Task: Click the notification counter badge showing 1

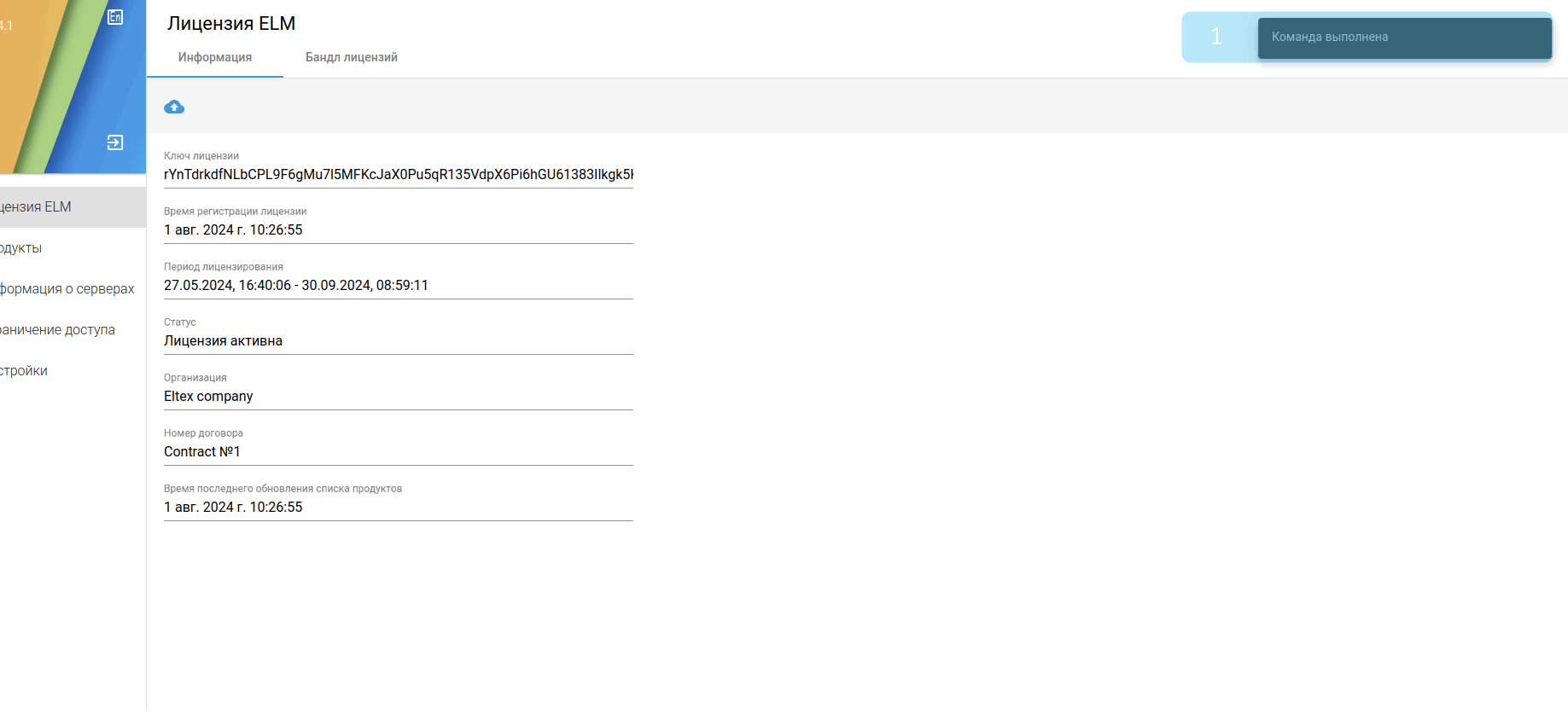Action: tap(1216, 37)
